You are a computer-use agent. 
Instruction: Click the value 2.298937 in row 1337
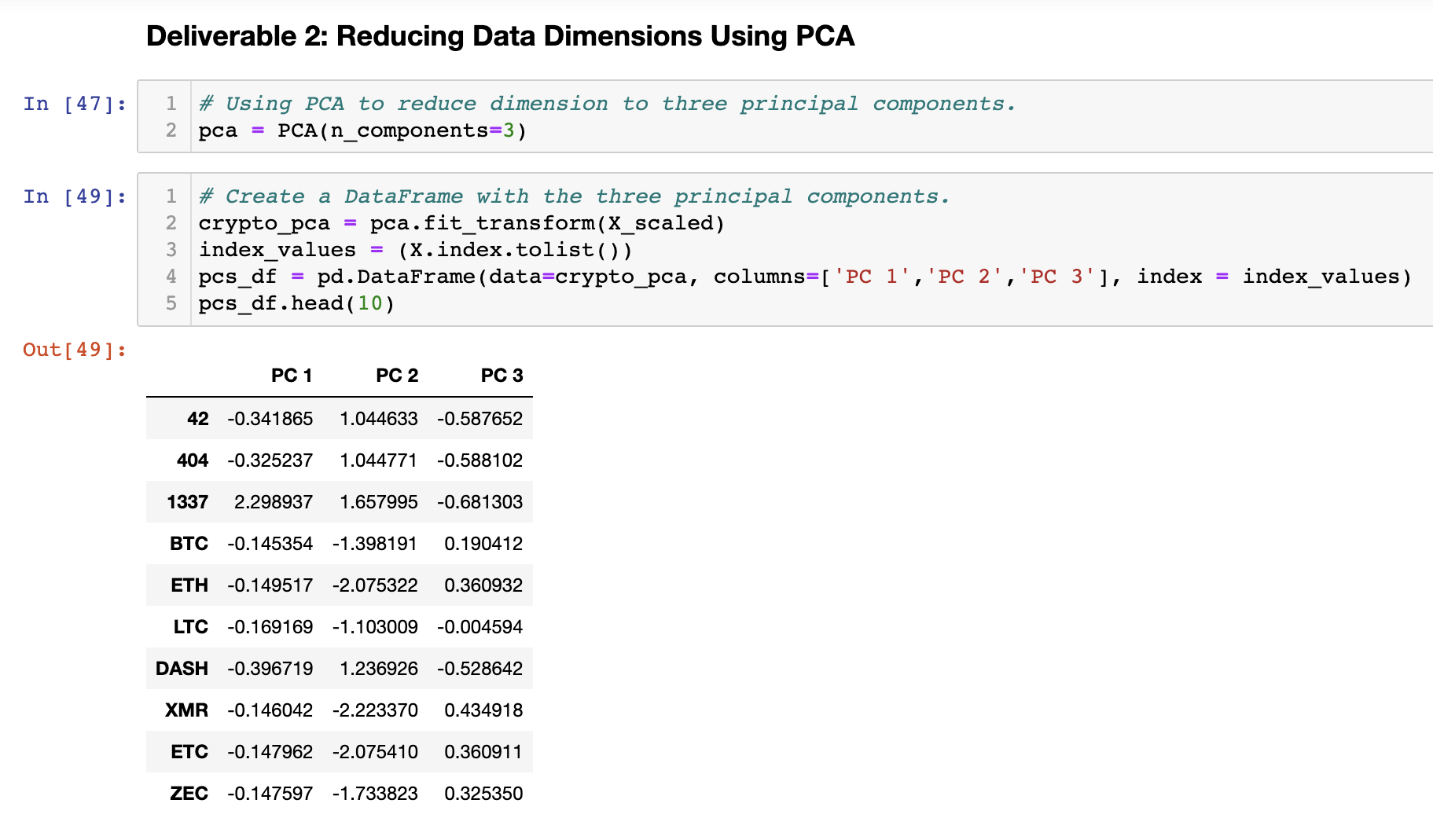[274, 502]
